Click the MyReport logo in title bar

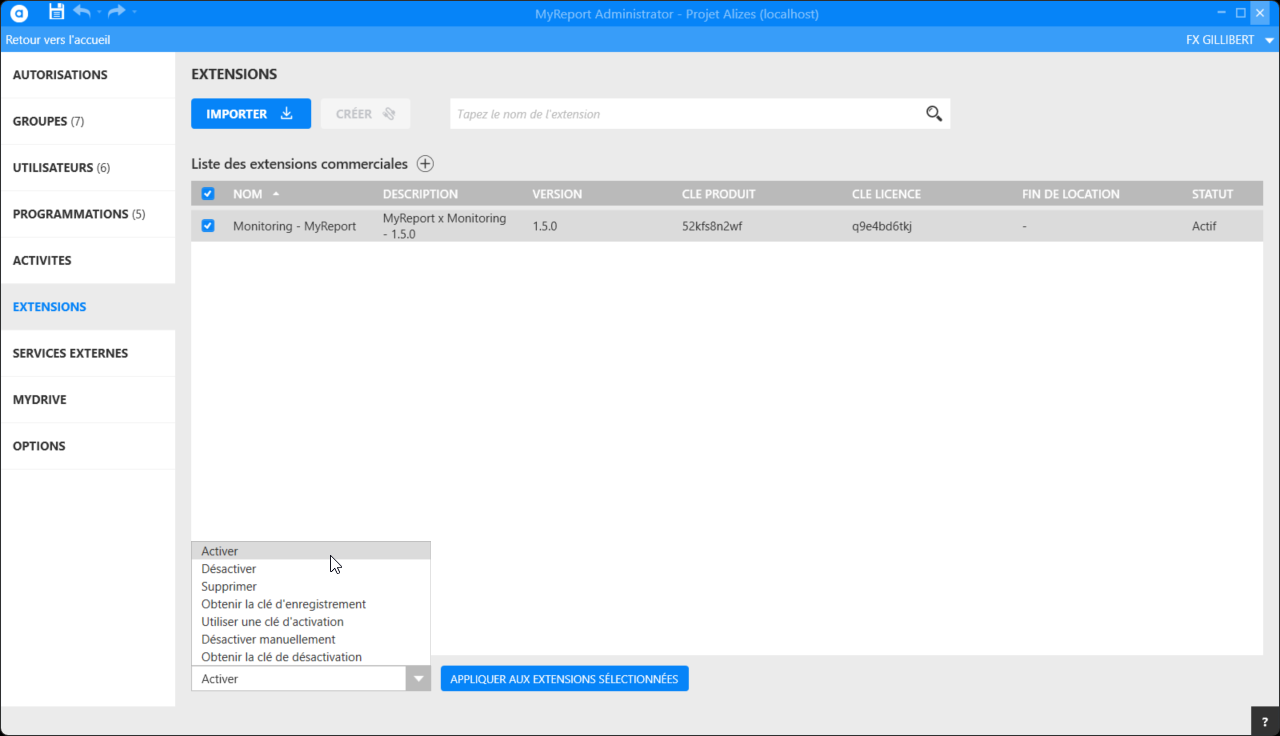point(19,13)
